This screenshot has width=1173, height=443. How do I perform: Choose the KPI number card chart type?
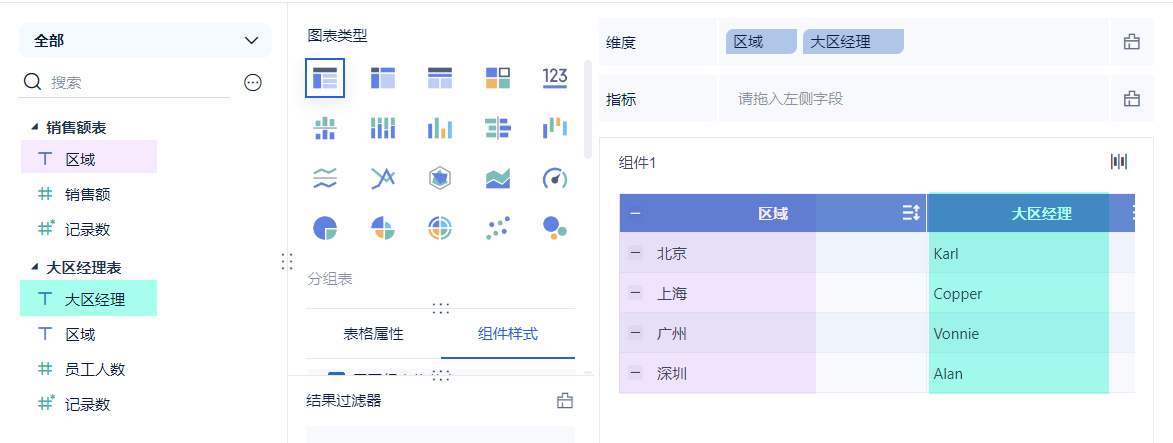coord(555,77)
